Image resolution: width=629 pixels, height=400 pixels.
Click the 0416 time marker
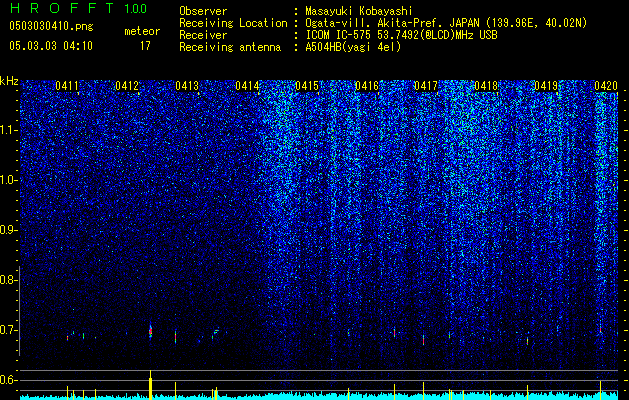pyautogui.click(x=367, y=86)
